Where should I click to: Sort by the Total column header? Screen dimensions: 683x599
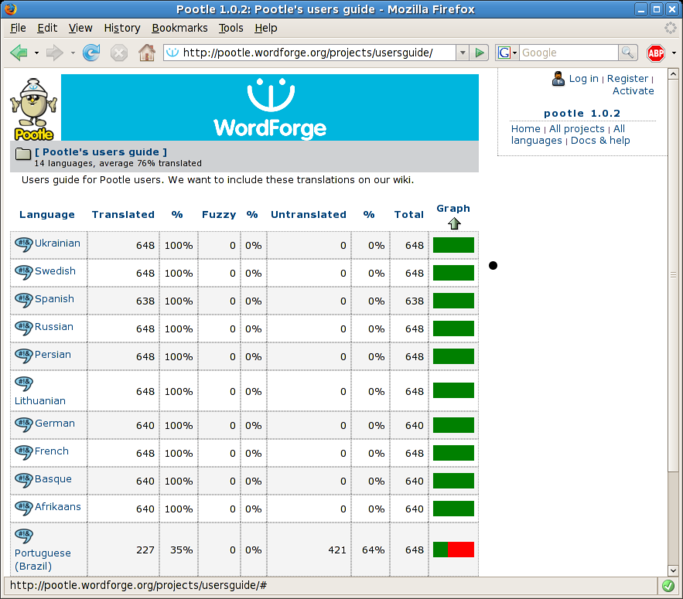pyautogui.click(x=409, y=214)
